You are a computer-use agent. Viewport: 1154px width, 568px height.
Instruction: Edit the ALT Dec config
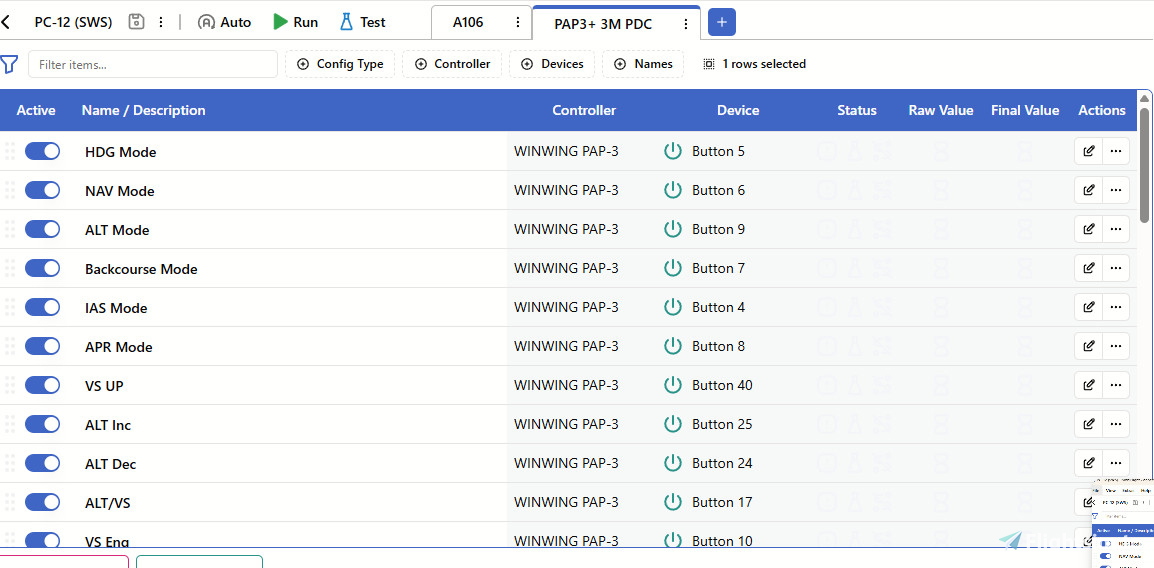[x=1088, y=463]
